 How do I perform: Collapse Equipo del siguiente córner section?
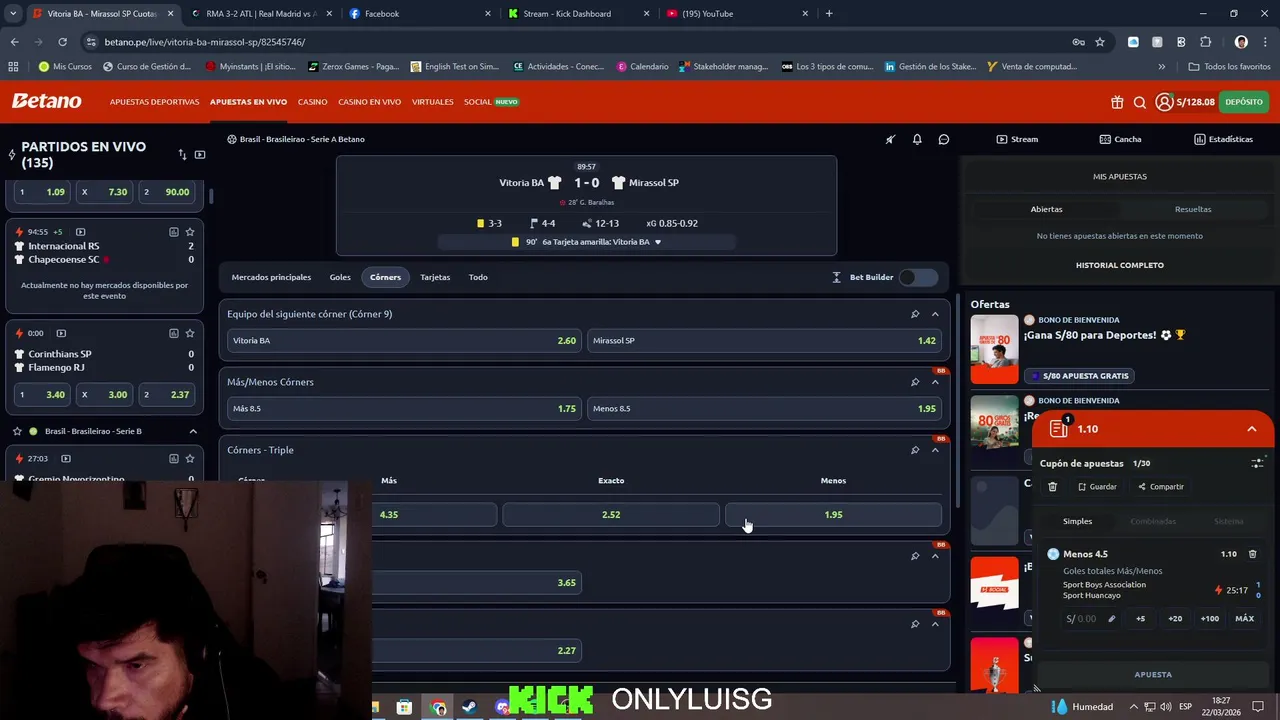click(935, 314)
